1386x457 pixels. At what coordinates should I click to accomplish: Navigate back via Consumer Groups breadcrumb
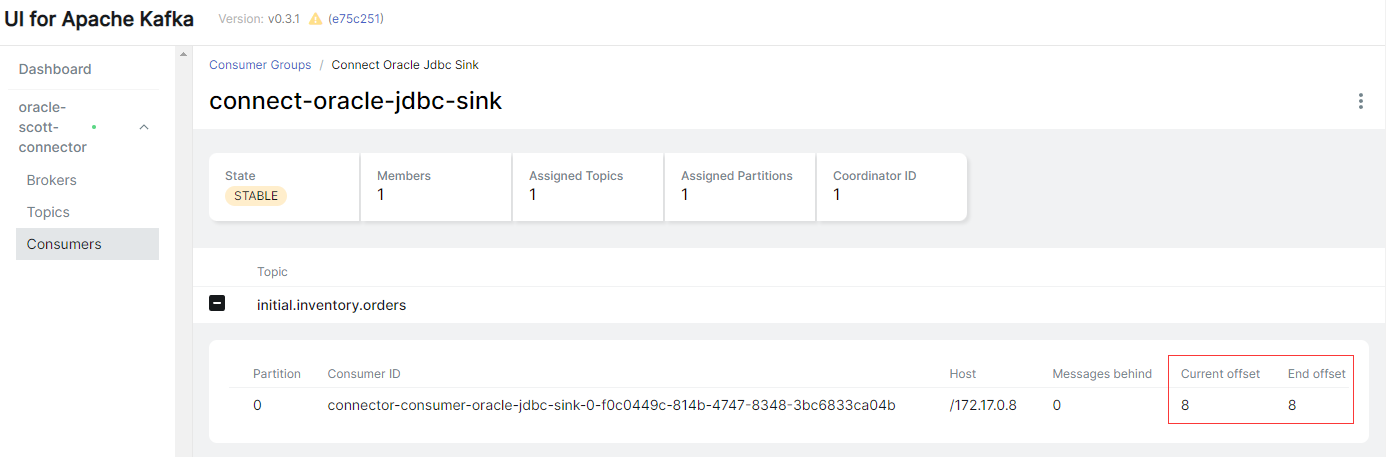click(x=260, y=65)
